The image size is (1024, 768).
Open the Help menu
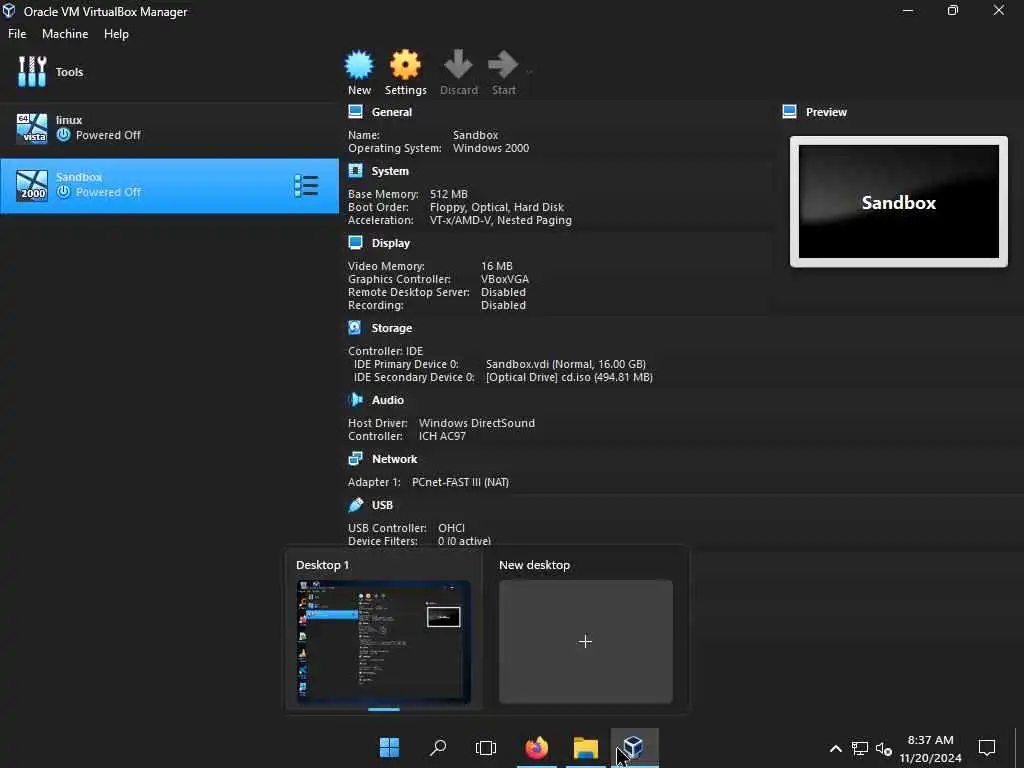(x=116, y=33)
